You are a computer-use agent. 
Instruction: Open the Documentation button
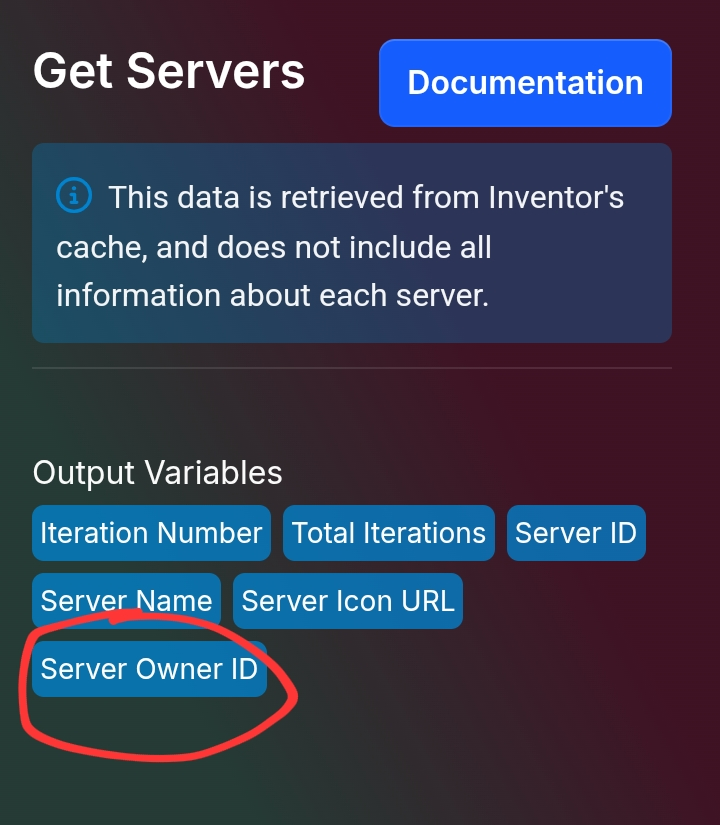coord(525,83)
